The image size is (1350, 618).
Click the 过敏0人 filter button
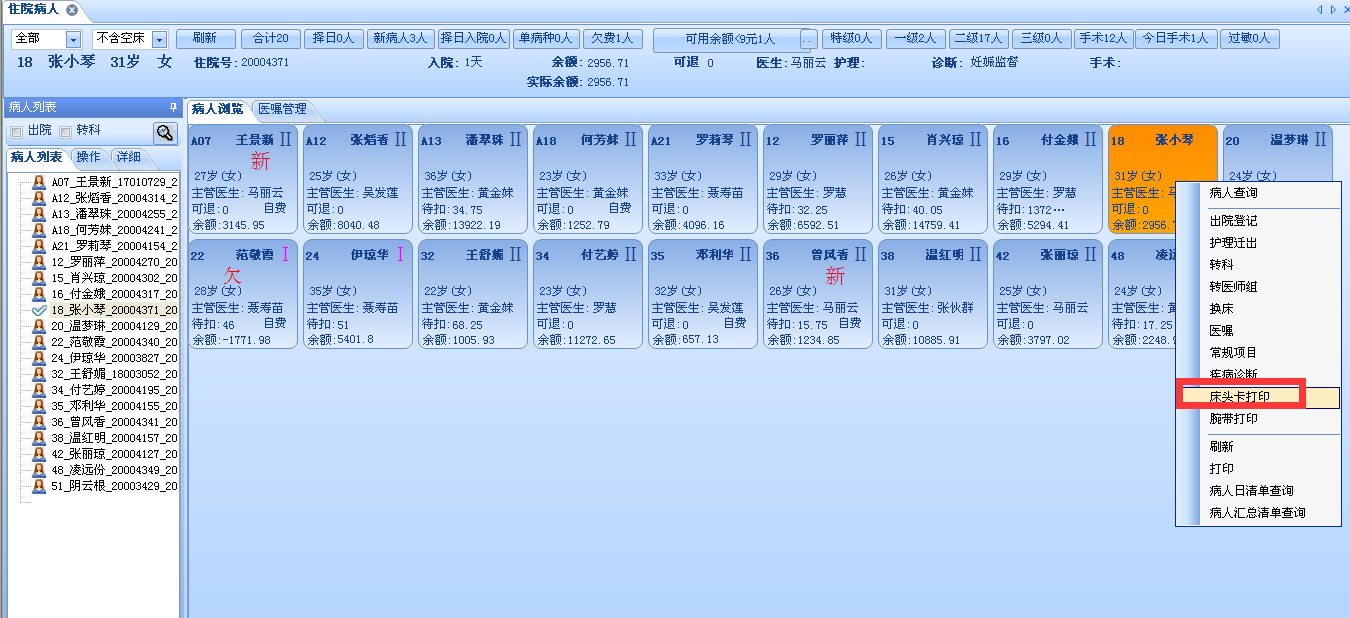pyautogui.click(x=1250, y=39)
